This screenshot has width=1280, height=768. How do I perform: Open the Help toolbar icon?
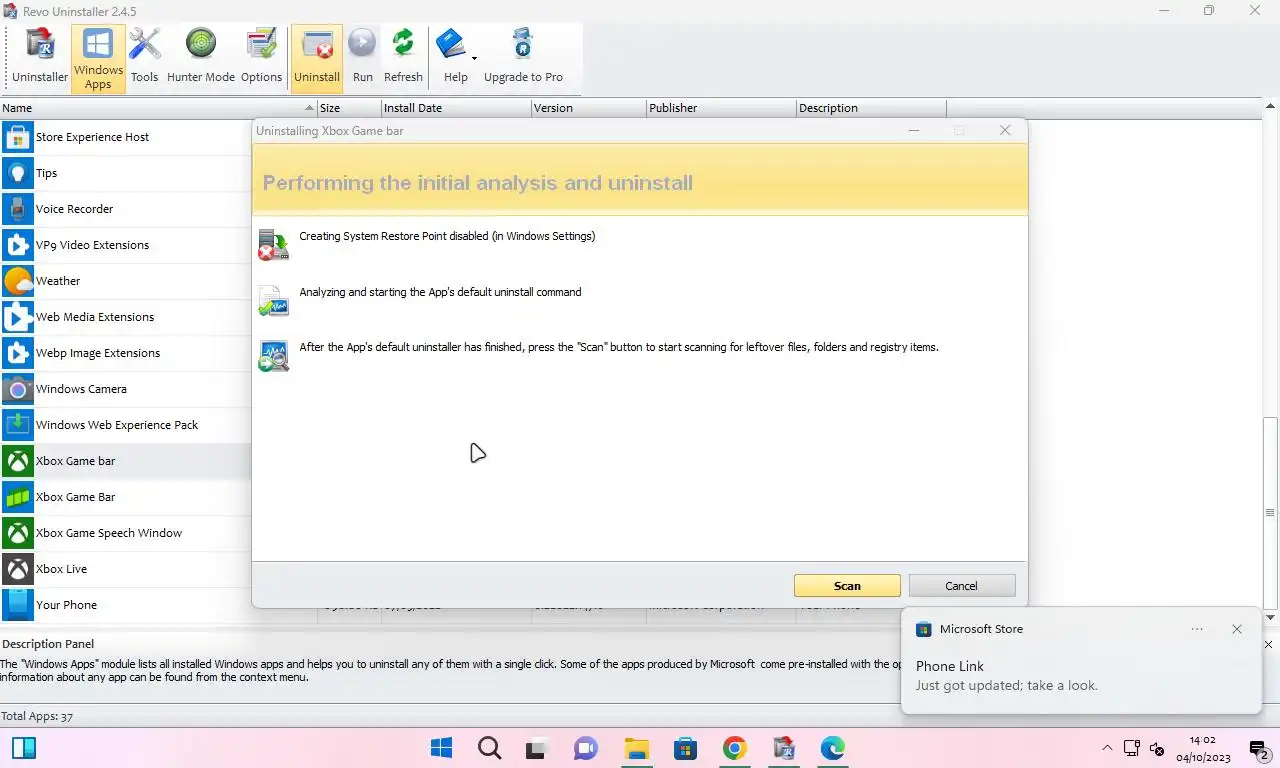[x=453, y=56]
